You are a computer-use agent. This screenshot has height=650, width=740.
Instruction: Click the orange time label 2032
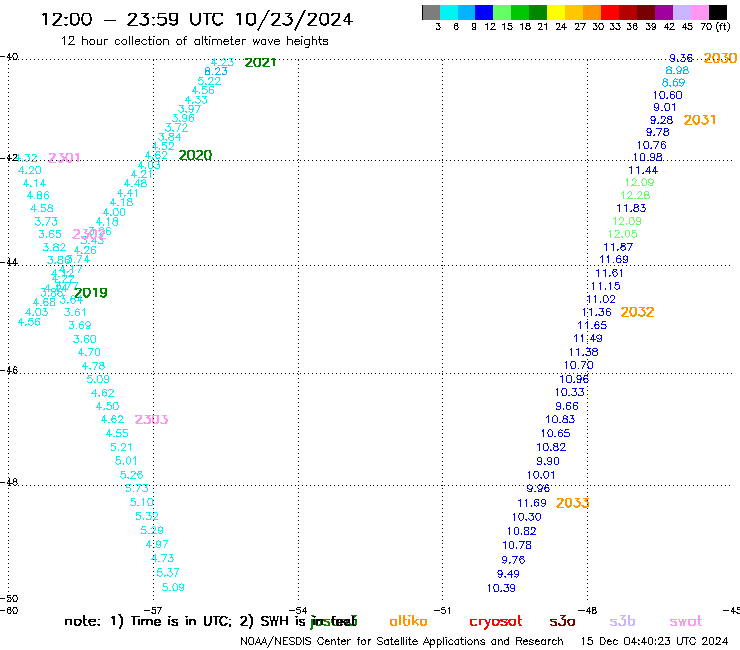pyautogui.click(x=637, y=312)
